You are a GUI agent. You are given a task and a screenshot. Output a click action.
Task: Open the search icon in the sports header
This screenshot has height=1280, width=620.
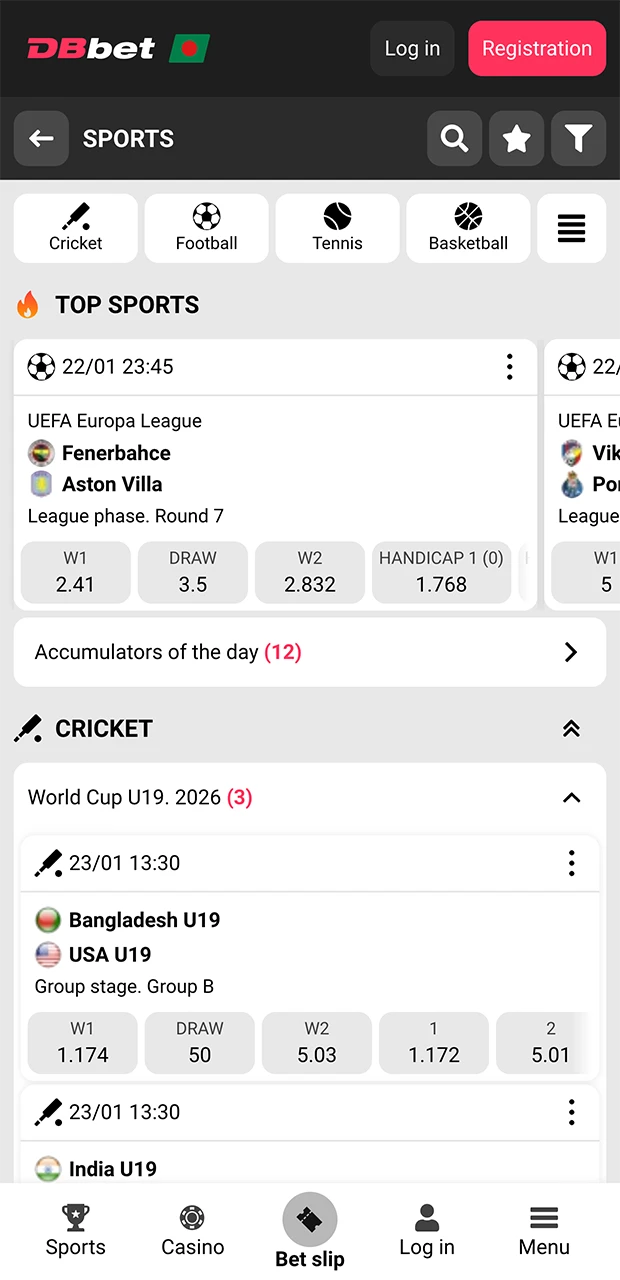coord(454,138)
